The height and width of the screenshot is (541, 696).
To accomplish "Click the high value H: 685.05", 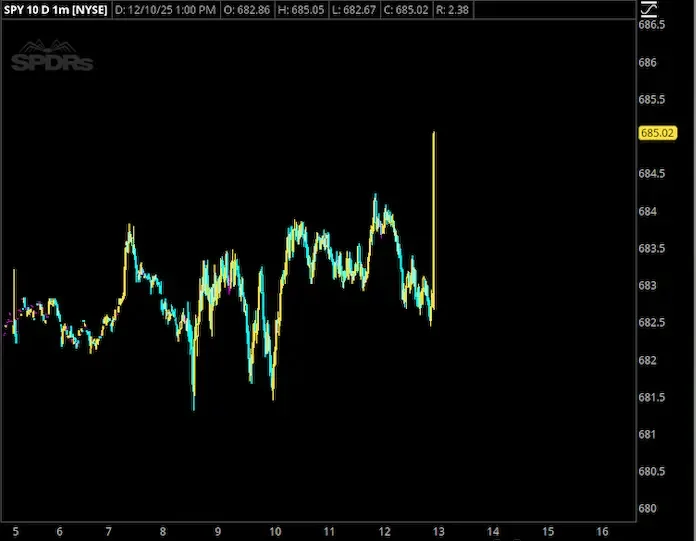I will click(301, 10).
